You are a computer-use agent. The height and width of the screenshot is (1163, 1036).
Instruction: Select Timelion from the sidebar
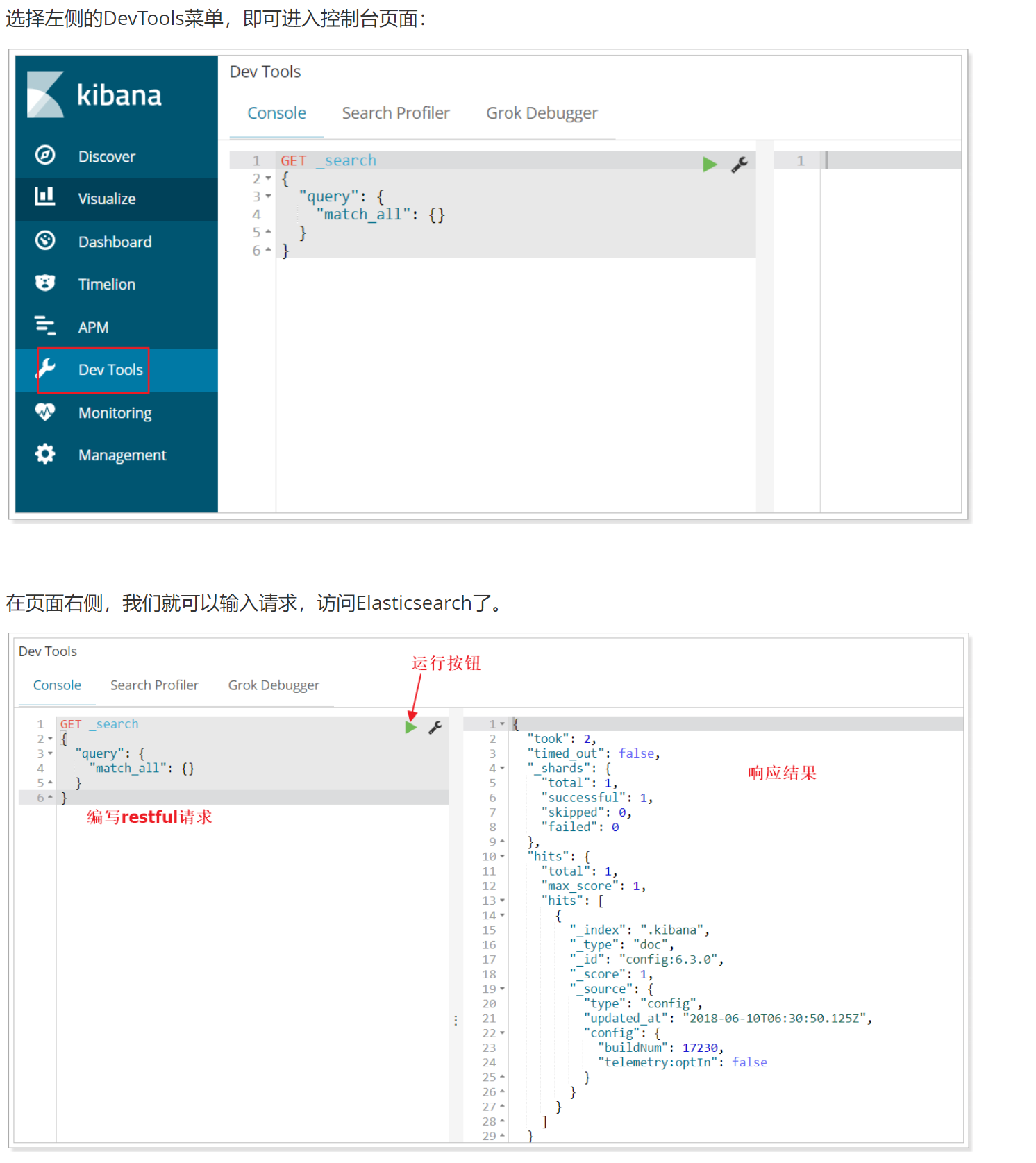107,284
